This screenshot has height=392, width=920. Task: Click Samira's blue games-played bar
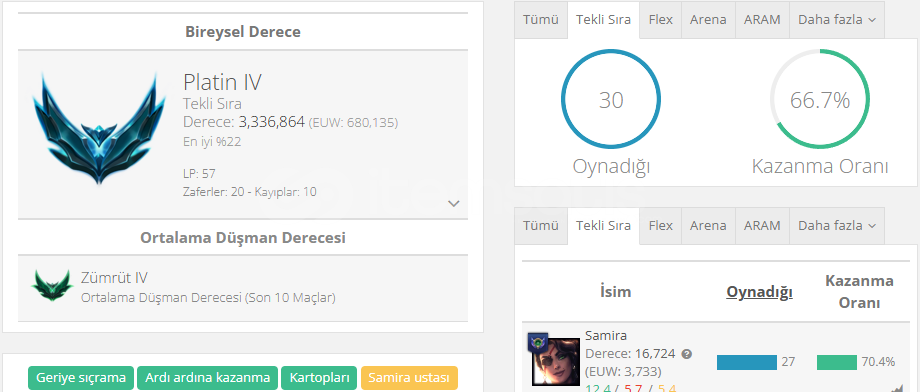(x=746, y=362)
